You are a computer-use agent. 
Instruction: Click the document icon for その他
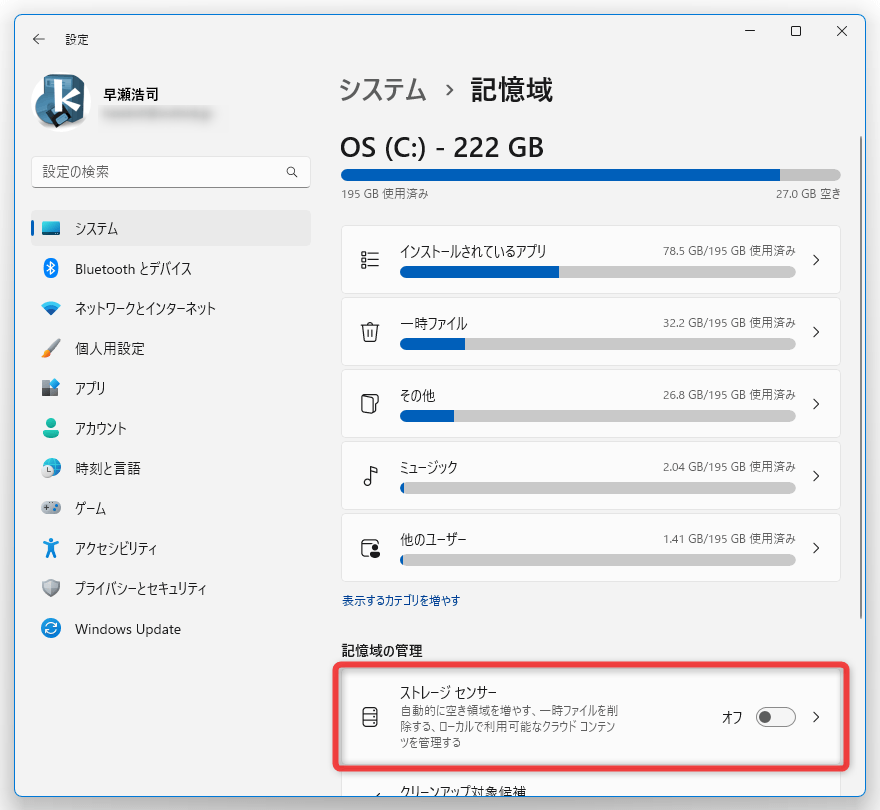coord(370,404)
